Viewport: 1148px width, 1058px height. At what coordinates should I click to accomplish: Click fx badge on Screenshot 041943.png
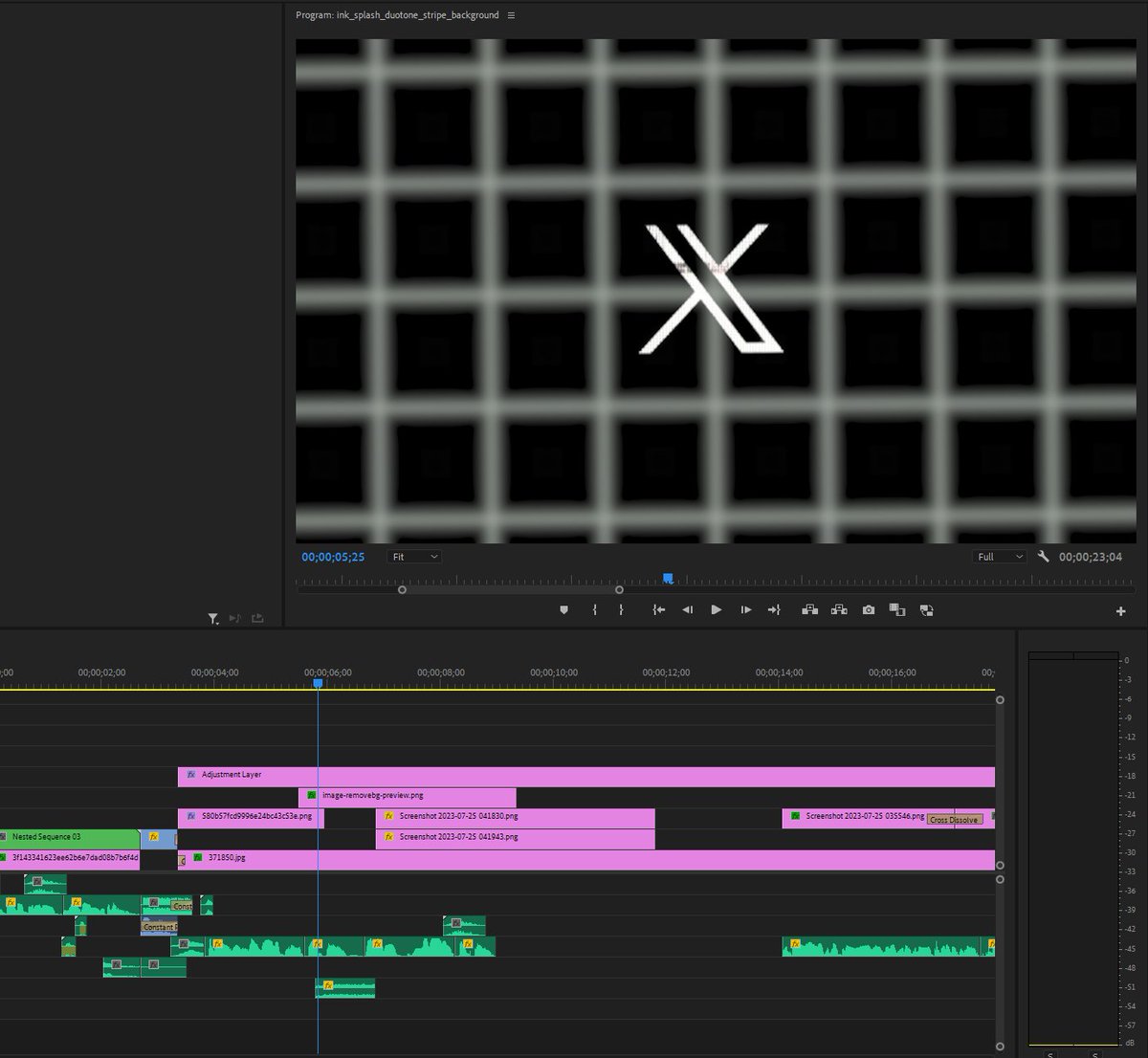(388, 837)
